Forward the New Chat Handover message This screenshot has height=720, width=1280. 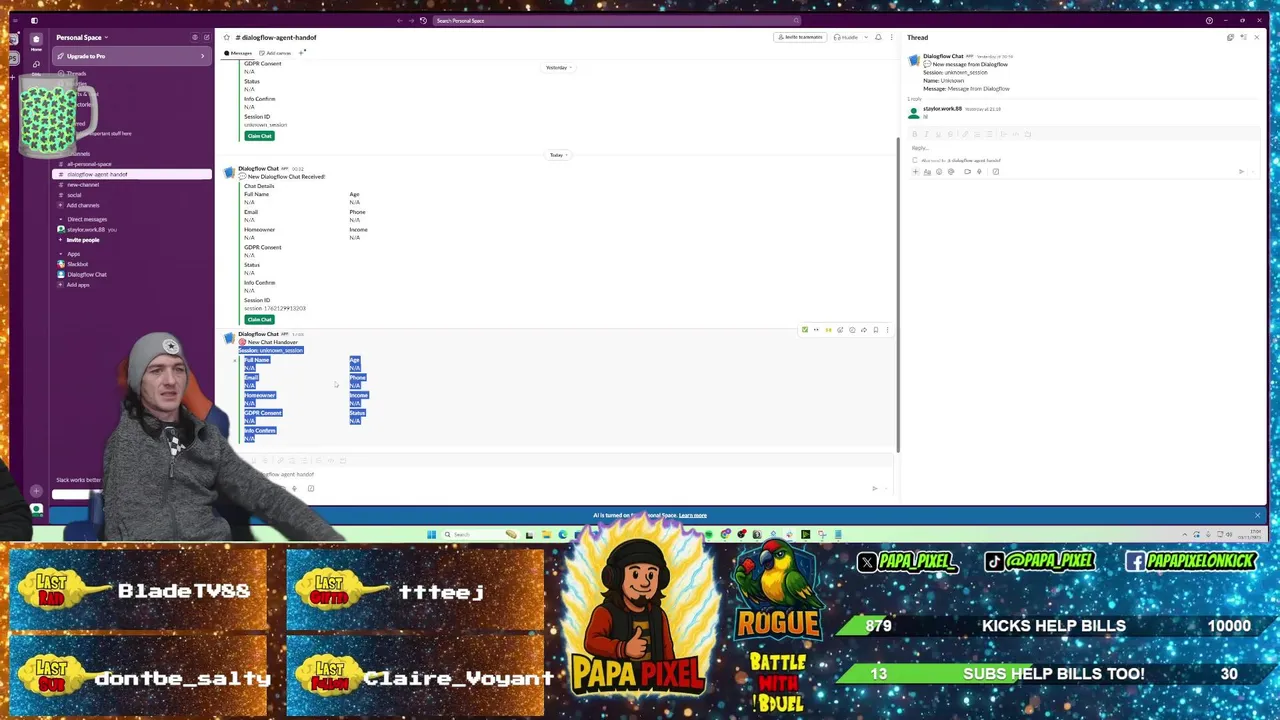[864, 330]
